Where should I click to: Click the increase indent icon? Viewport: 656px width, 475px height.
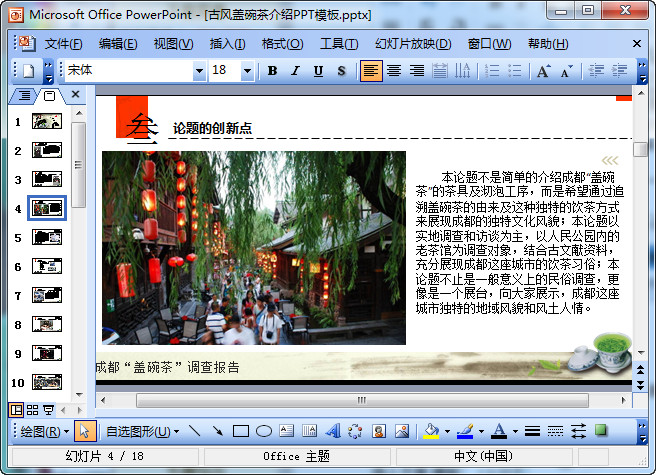[x=619, y=71]
